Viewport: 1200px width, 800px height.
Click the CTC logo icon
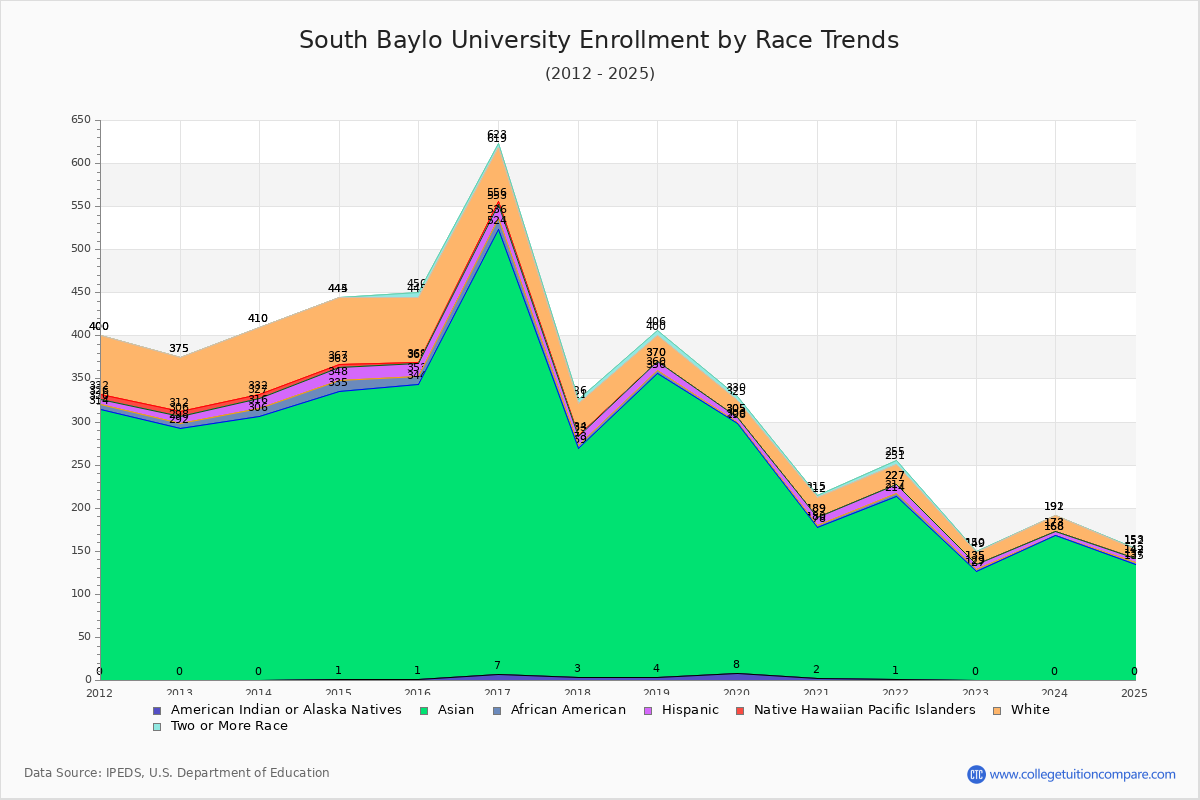976,774
